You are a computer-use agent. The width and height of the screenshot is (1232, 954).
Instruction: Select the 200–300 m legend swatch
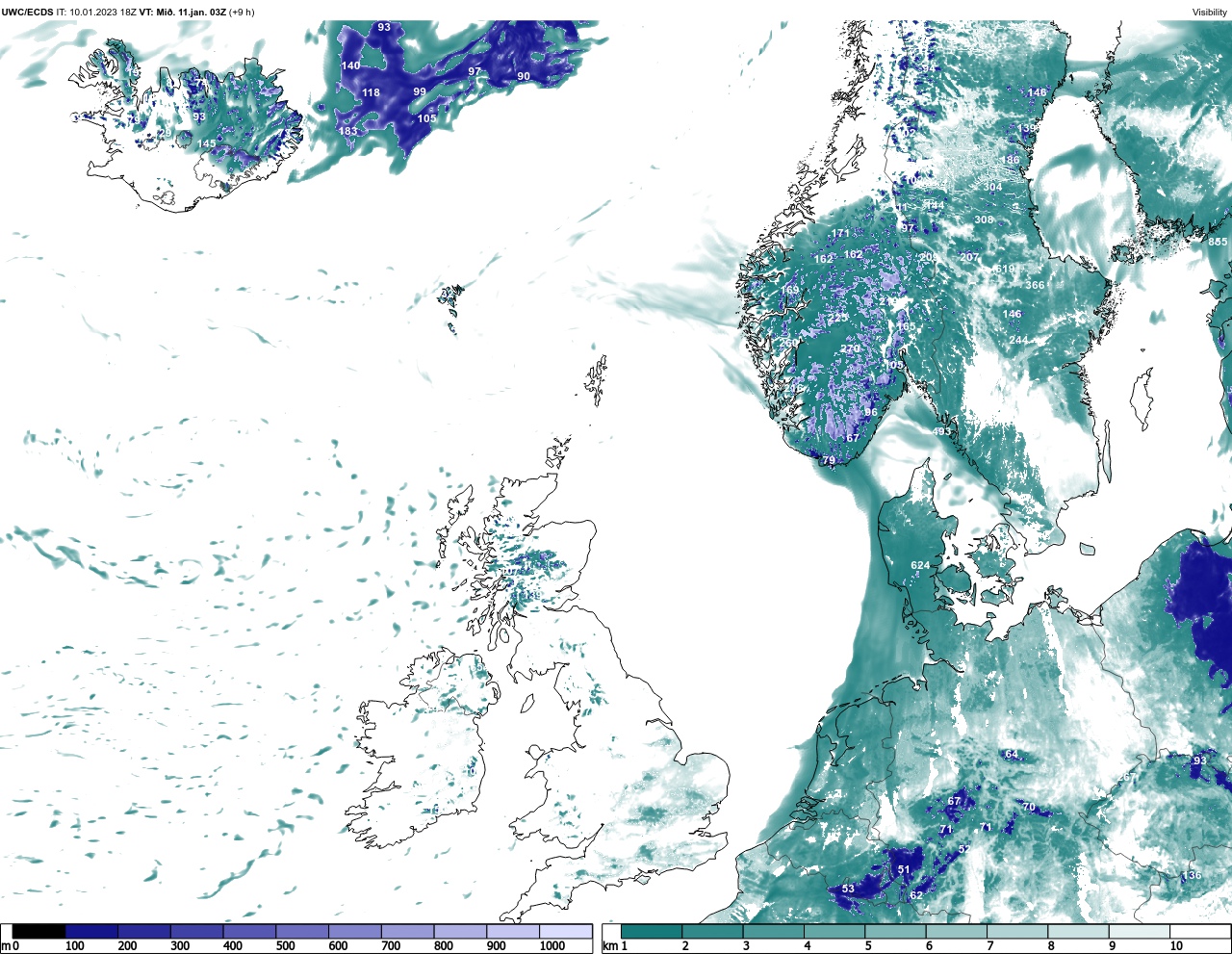[x=144, y=932]
